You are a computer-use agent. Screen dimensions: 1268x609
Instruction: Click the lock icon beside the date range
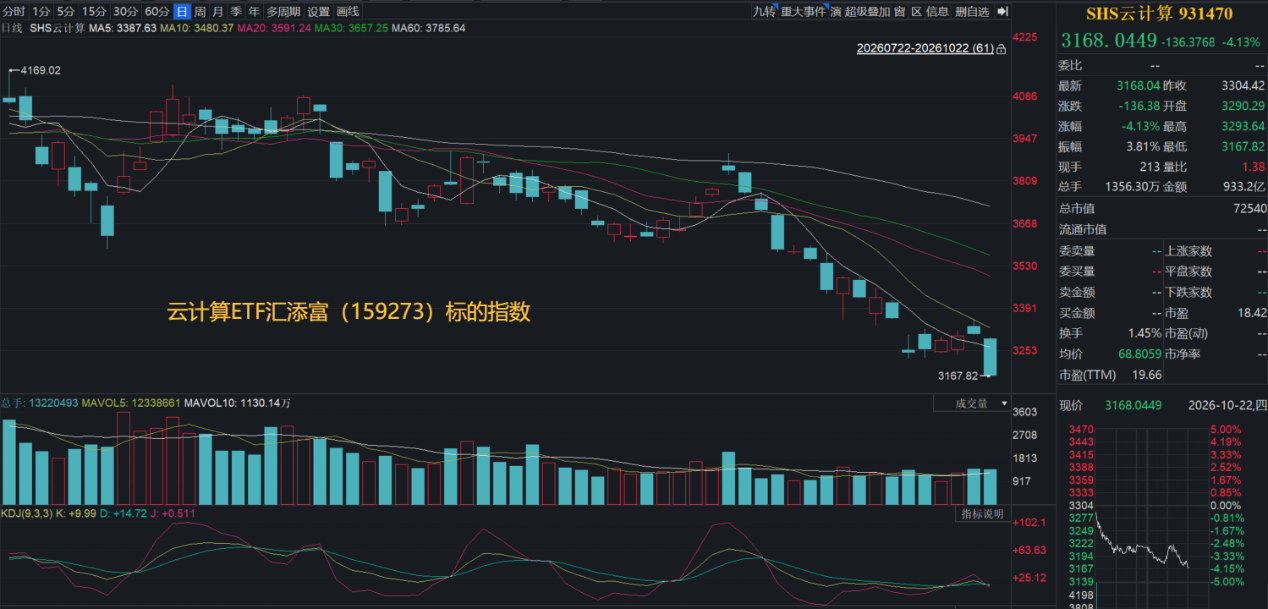[1001, 49]
